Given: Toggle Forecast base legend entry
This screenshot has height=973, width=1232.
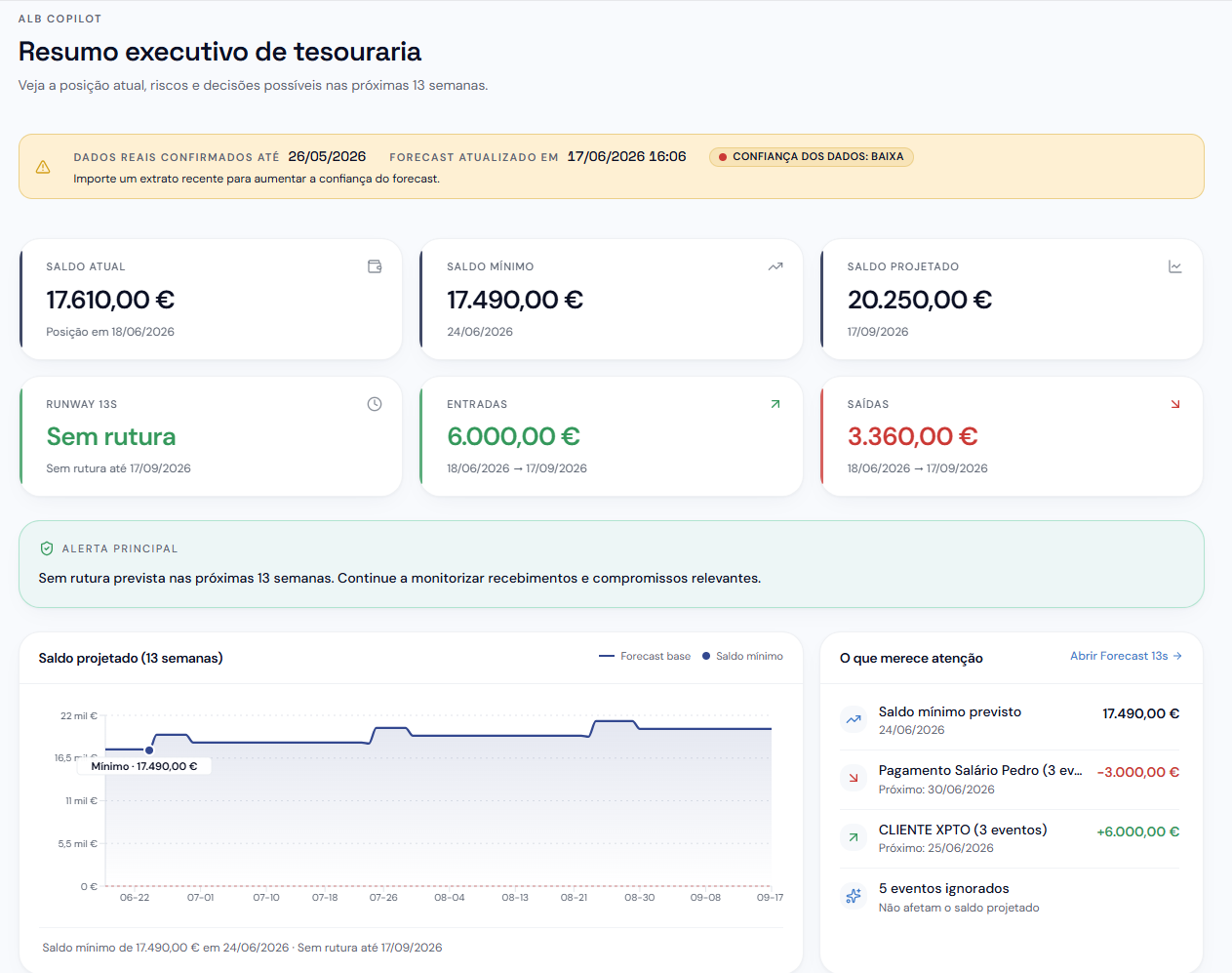Looking at the screenshot, I should click(x=645, y=656).
